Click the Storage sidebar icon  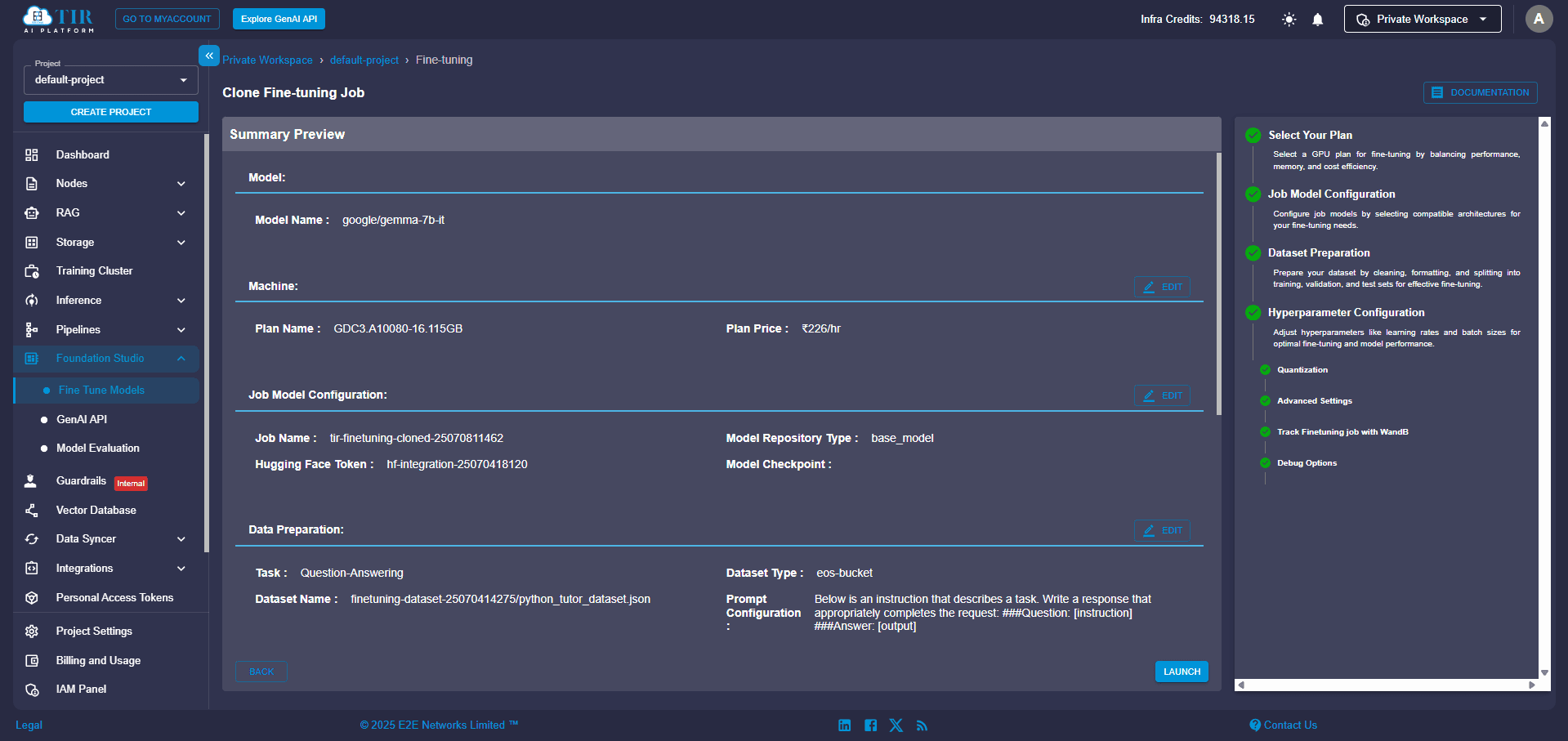32,243
